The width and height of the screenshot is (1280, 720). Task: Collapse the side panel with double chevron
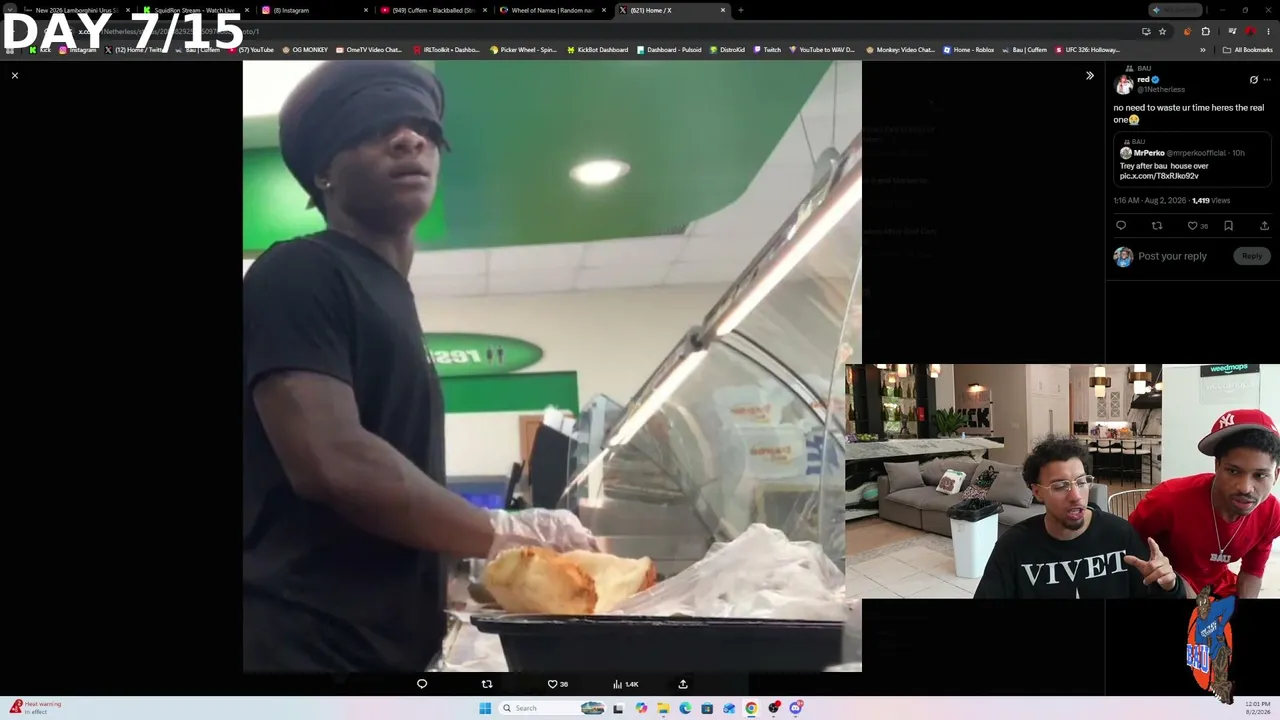tap(1090, 76)
